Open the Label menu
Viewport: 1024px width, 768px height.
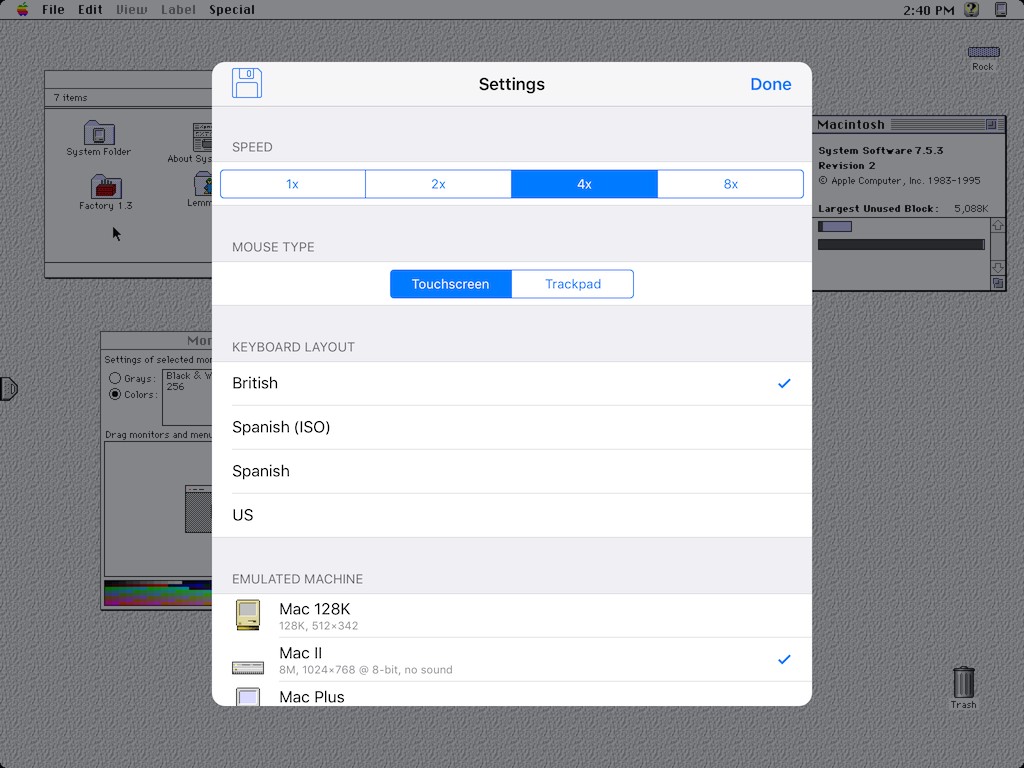click(x=178, y=10)
